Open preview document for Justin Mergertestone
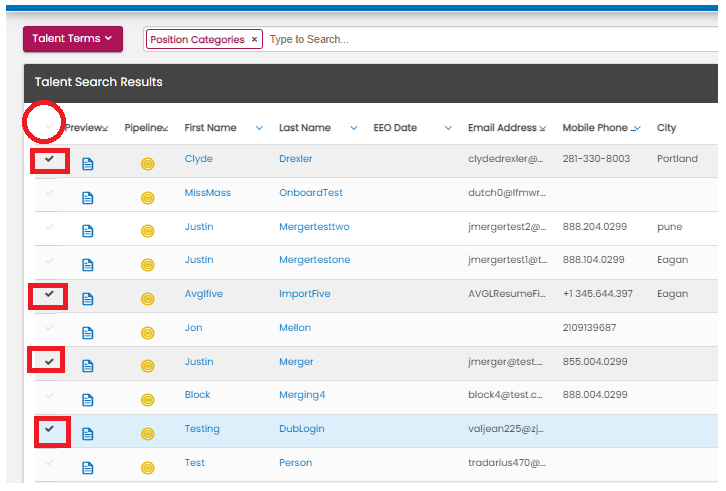 click(x=88, y=264)
